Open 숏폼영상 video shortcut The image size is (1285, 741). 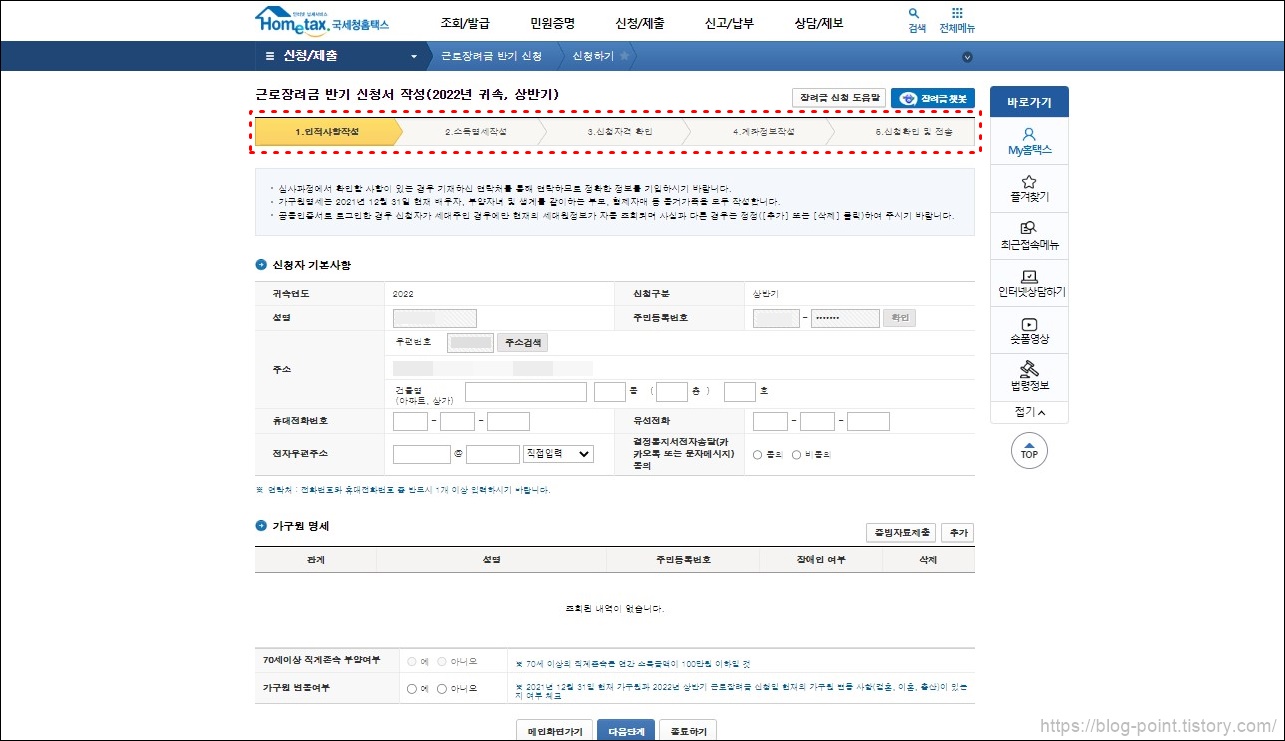pos(1029,330)
